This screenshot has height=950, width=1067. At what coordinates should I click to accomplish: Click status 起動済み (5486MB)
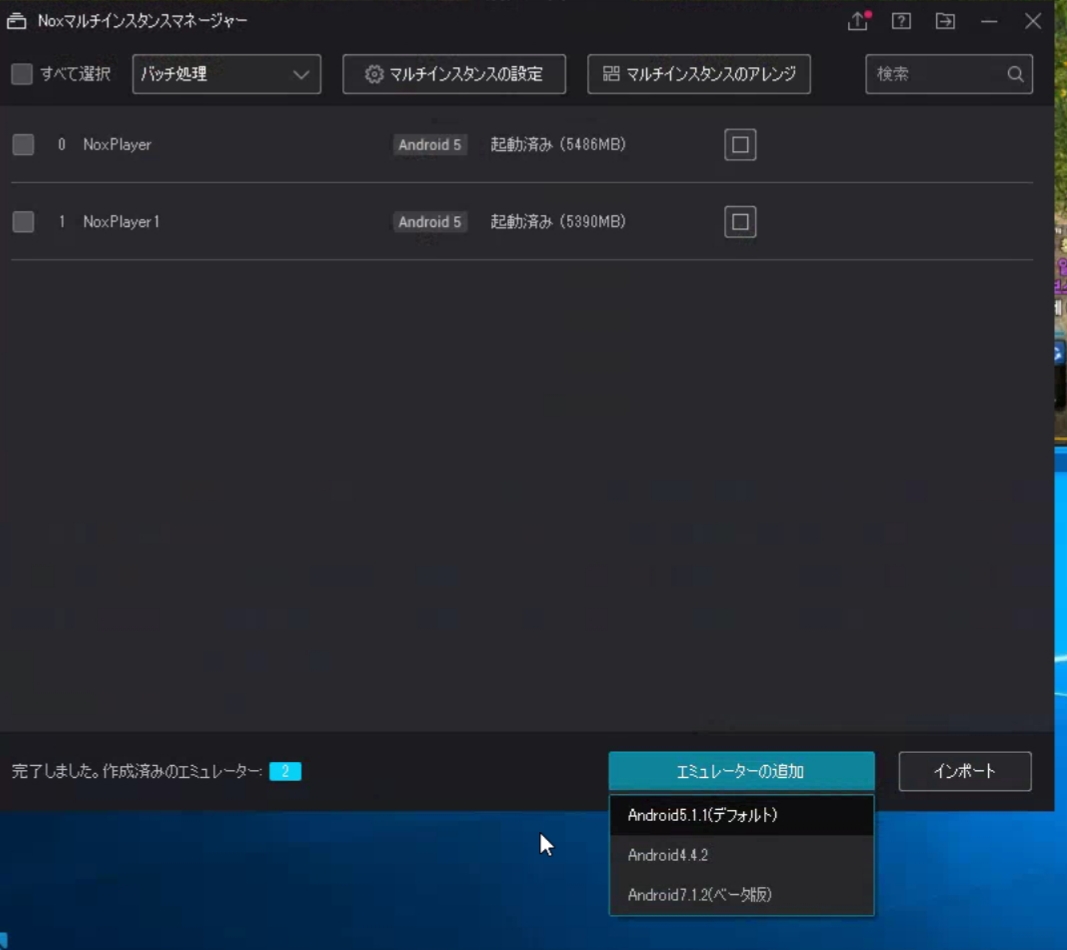(x=558, y=144)
